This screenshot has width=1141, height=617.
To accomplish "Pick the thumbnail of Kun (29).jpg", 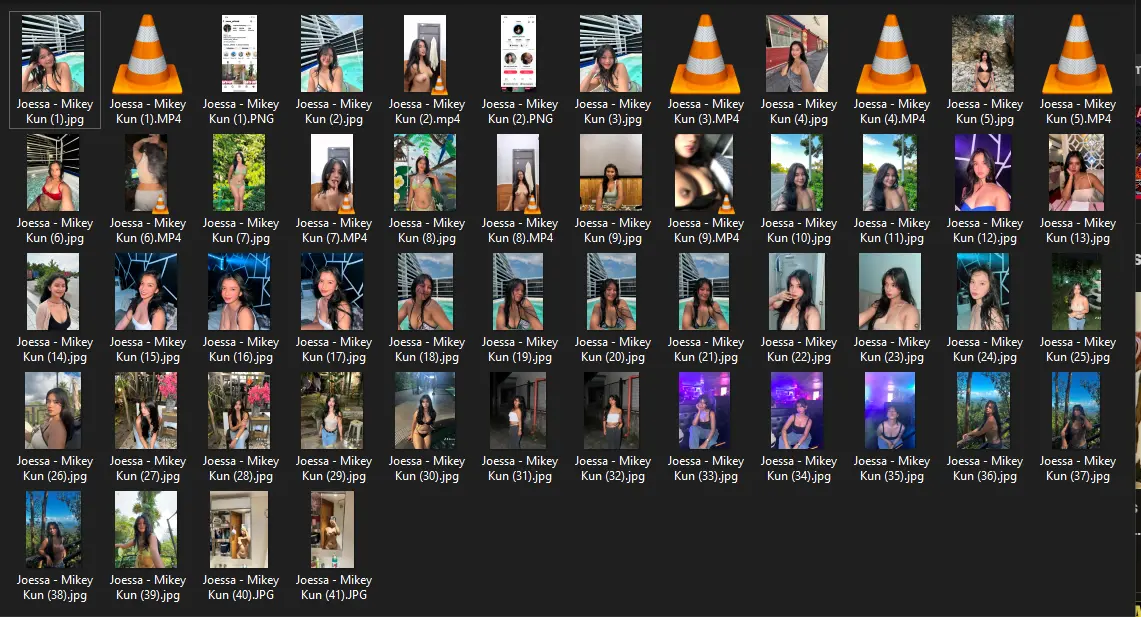I will (x=333, y=410).
